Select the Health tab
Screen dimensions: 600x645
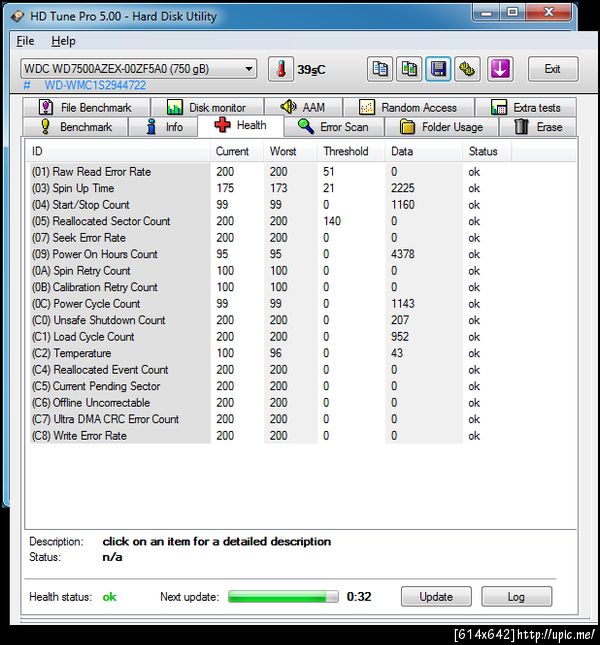pos(241,125)
